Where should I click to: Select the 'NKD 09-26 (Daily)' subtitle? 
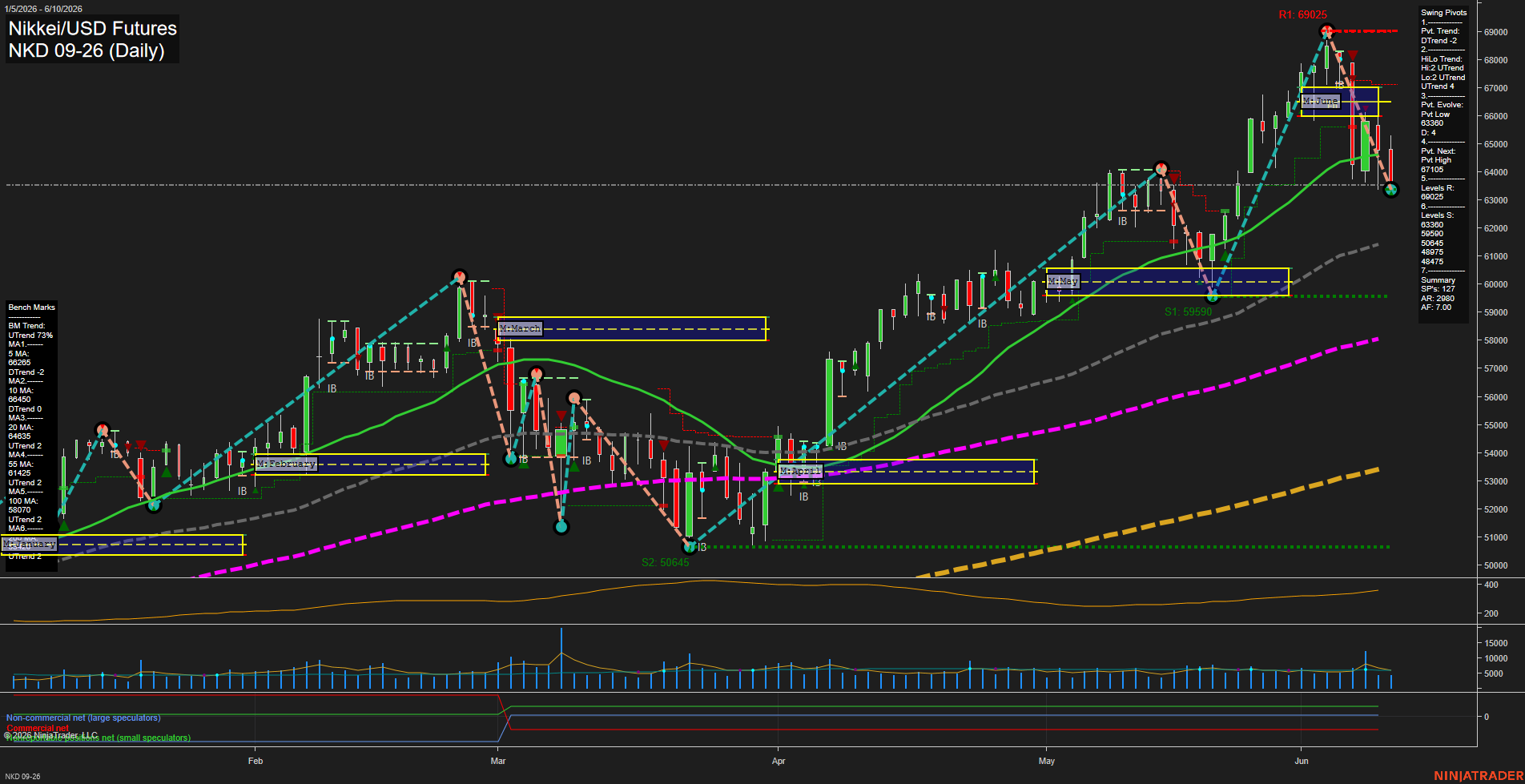click(87, 50)
